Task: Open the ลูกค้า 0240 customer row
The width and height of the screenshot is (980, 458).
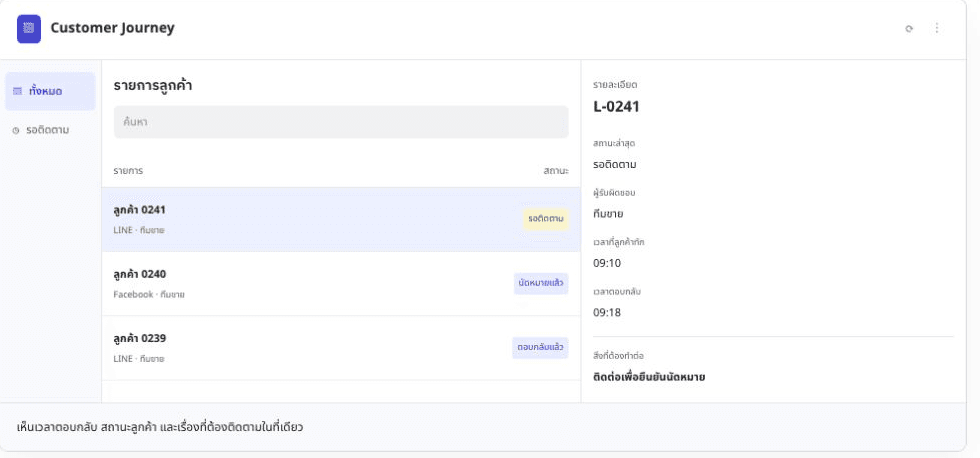Action: tap(341, 284)
